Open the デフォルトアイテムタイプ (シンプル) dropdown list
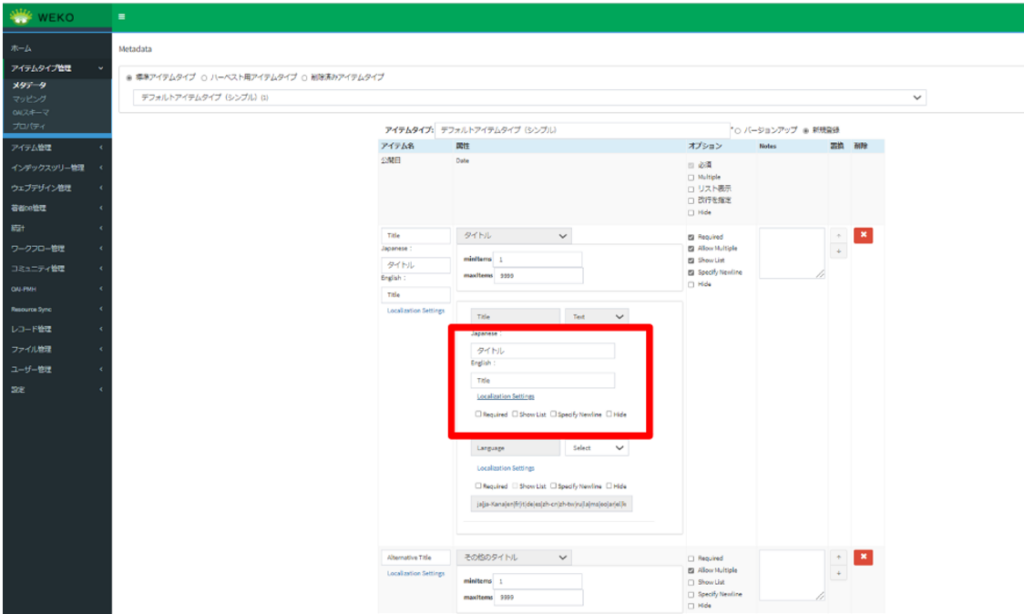Viewport: 1024px width, 614px height. coord(530,98)
